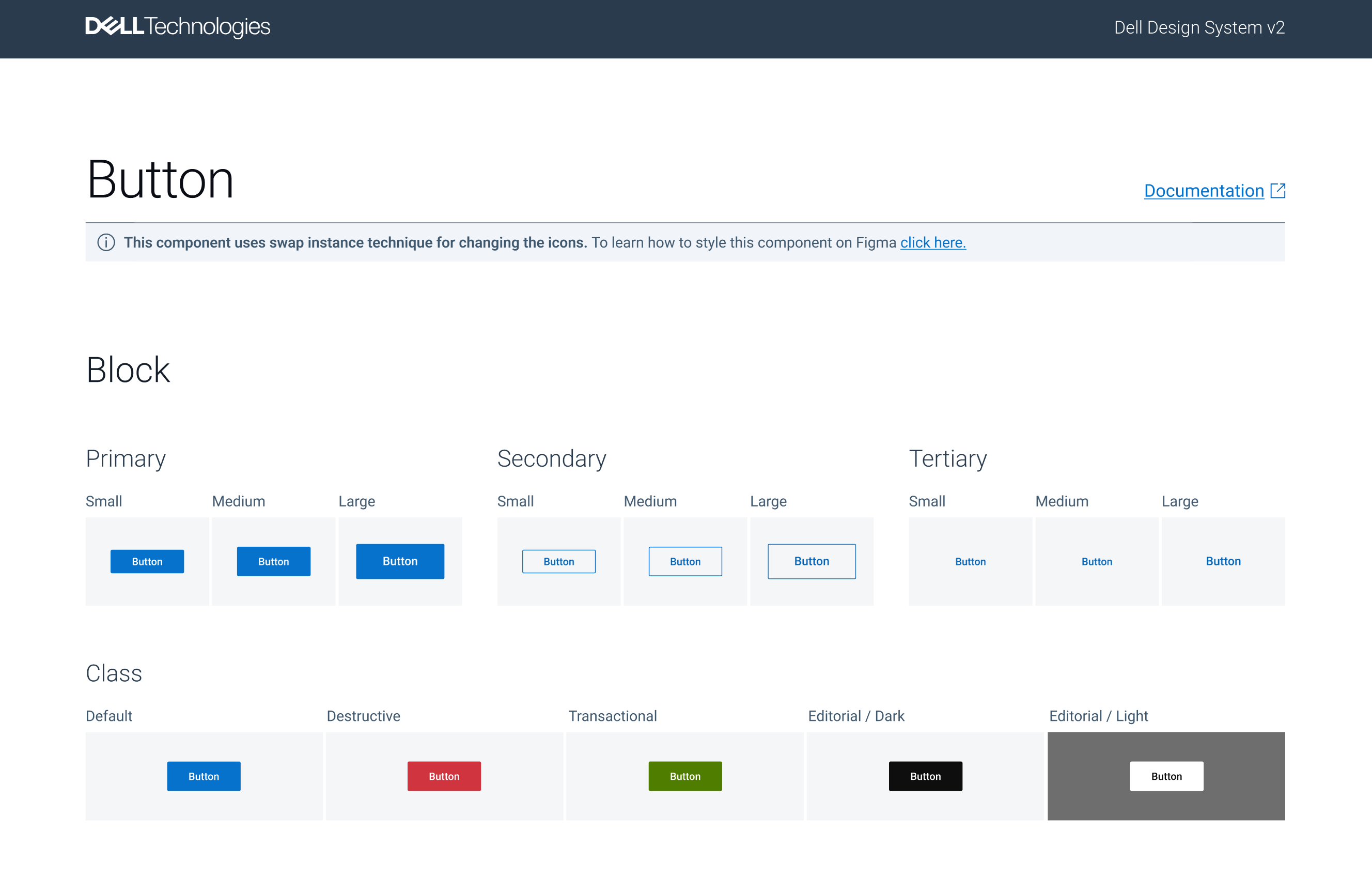Click the small Tertiary text button
The height and width of the screenshot is (891, 1372).
click(970, 561)
